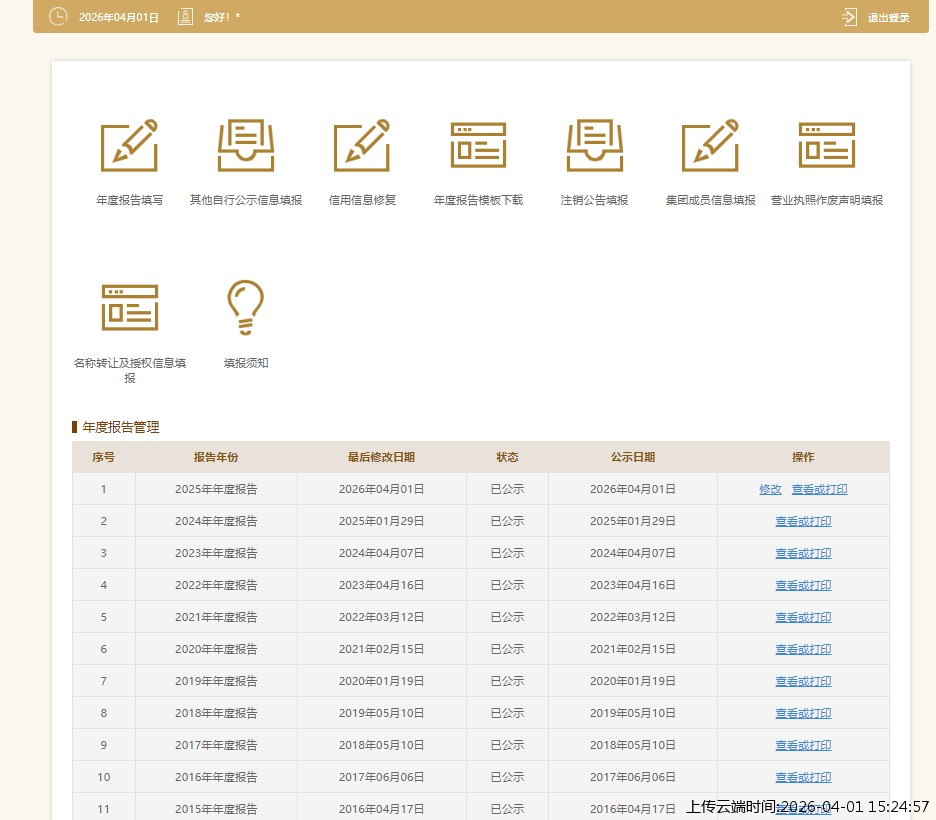936x820 pixels.
Task: Click the user avatar icon in header
Action: coord(185,17)
